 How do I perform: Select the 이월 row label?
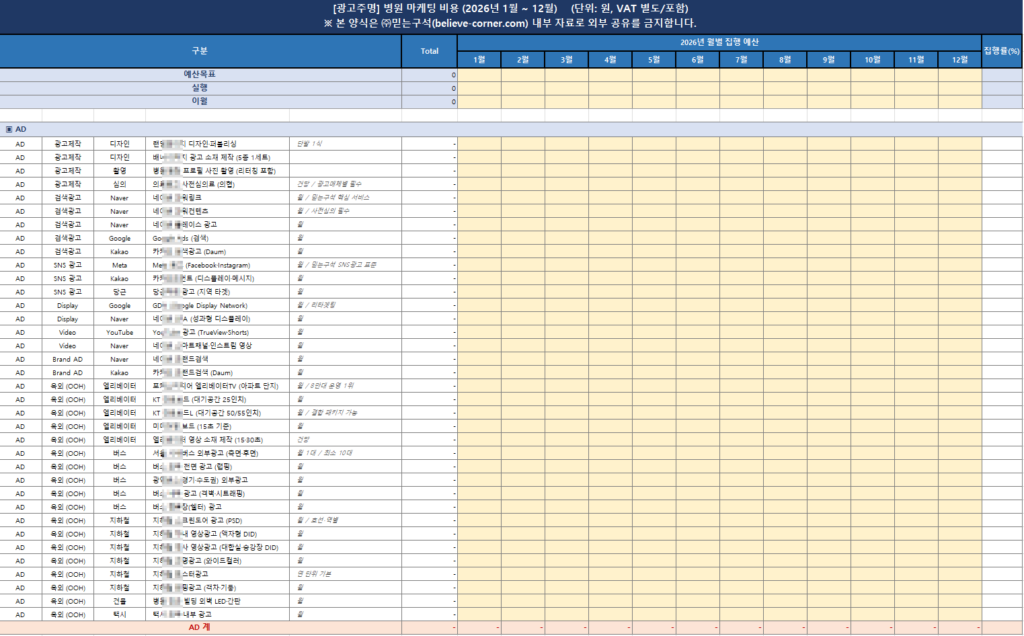click(200, 102)
